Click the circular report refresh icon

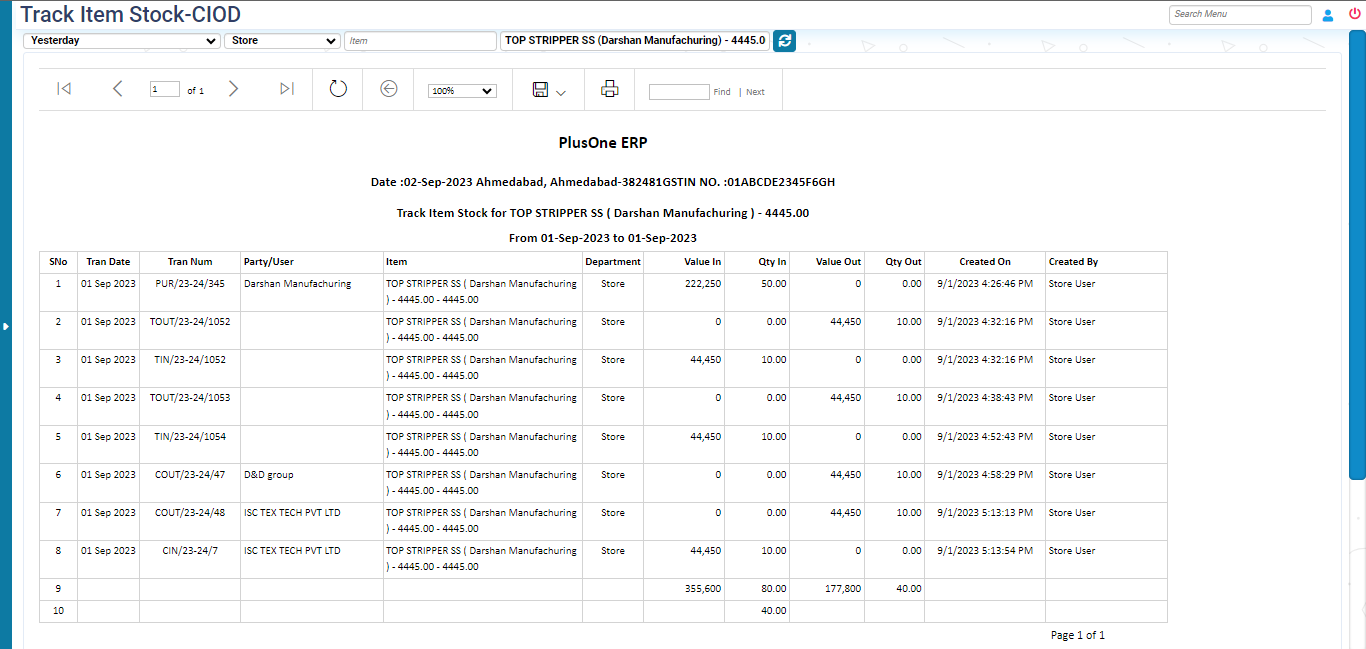point(338,89)
